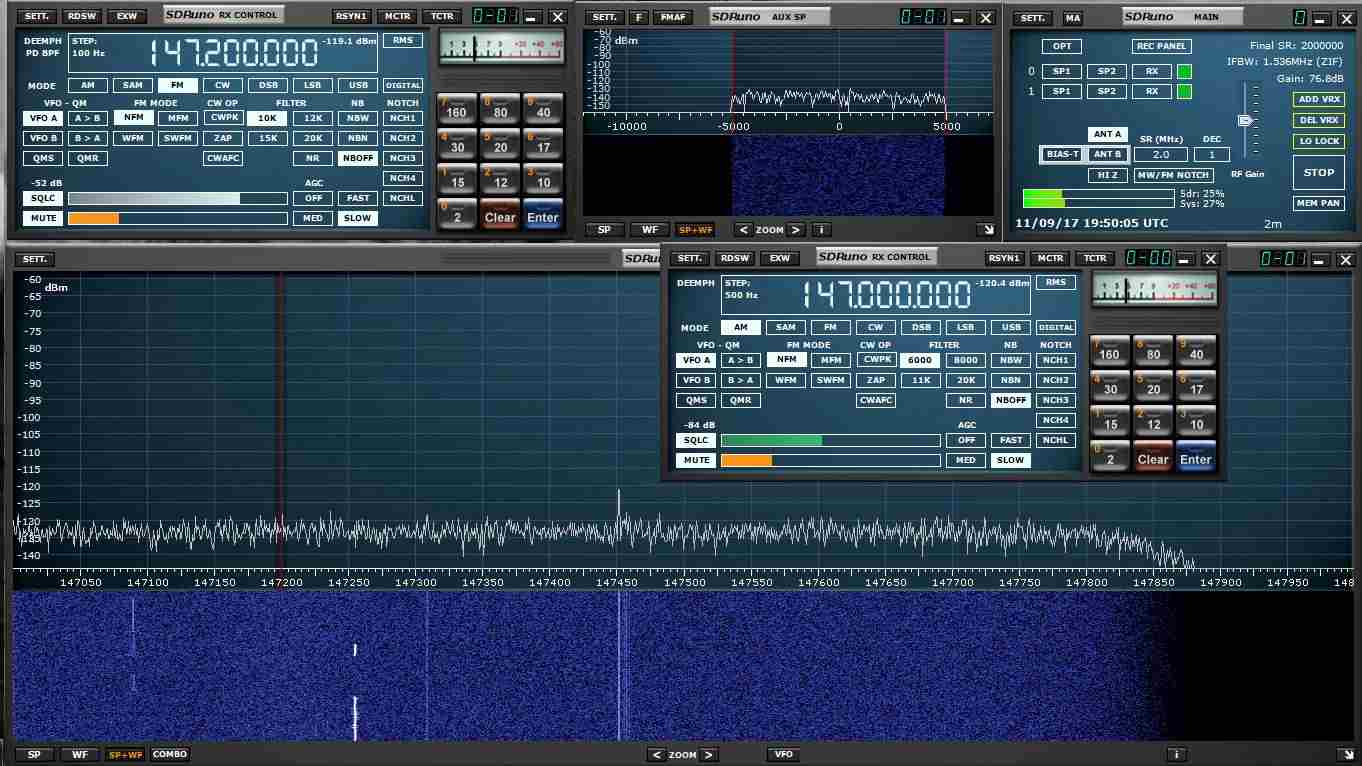Click VFO button under main spectrum
The image size is (1362, 766).
pyautogui.click(x=783, y=755)
